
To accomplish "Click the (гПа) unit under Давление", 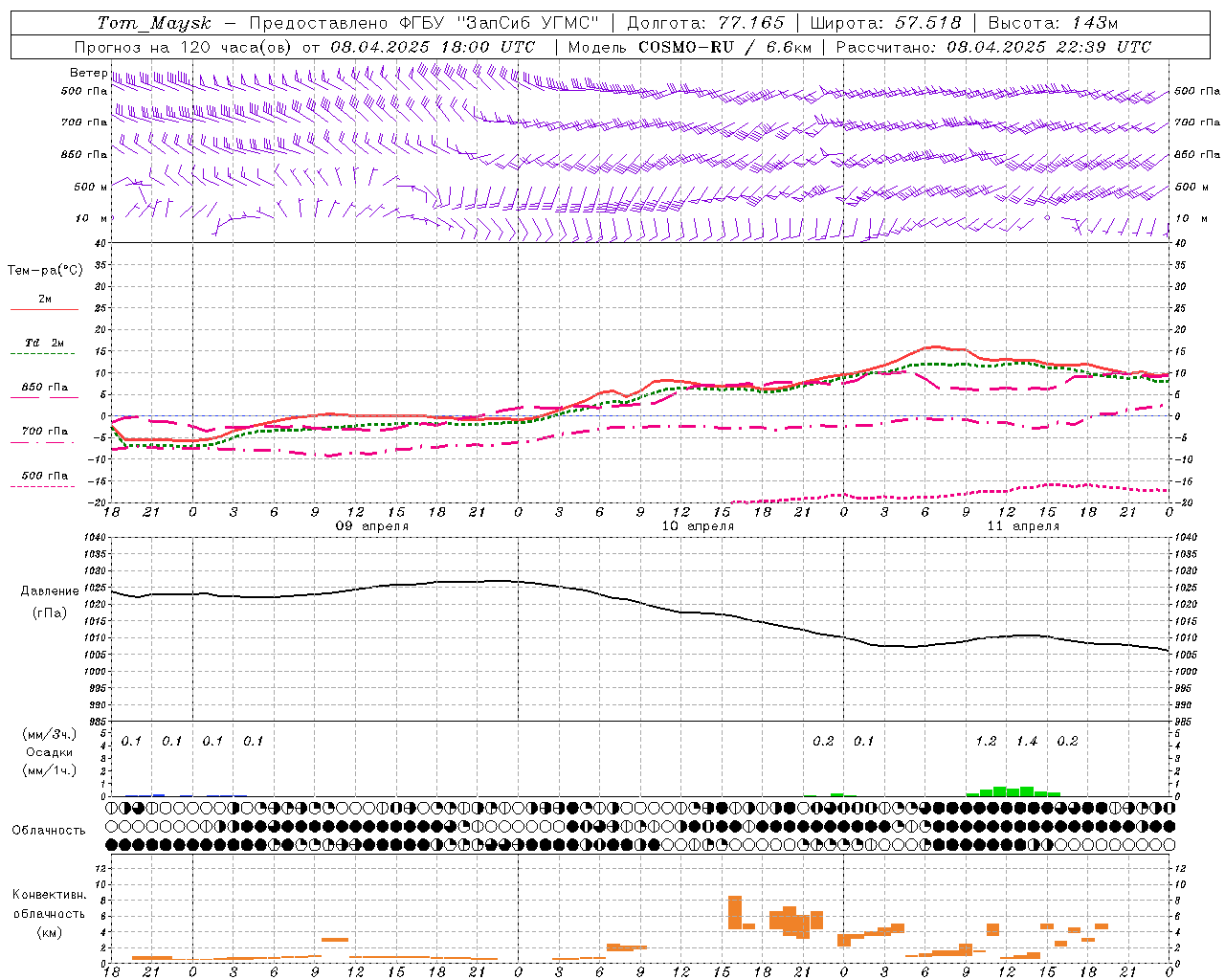I will 50,612.
